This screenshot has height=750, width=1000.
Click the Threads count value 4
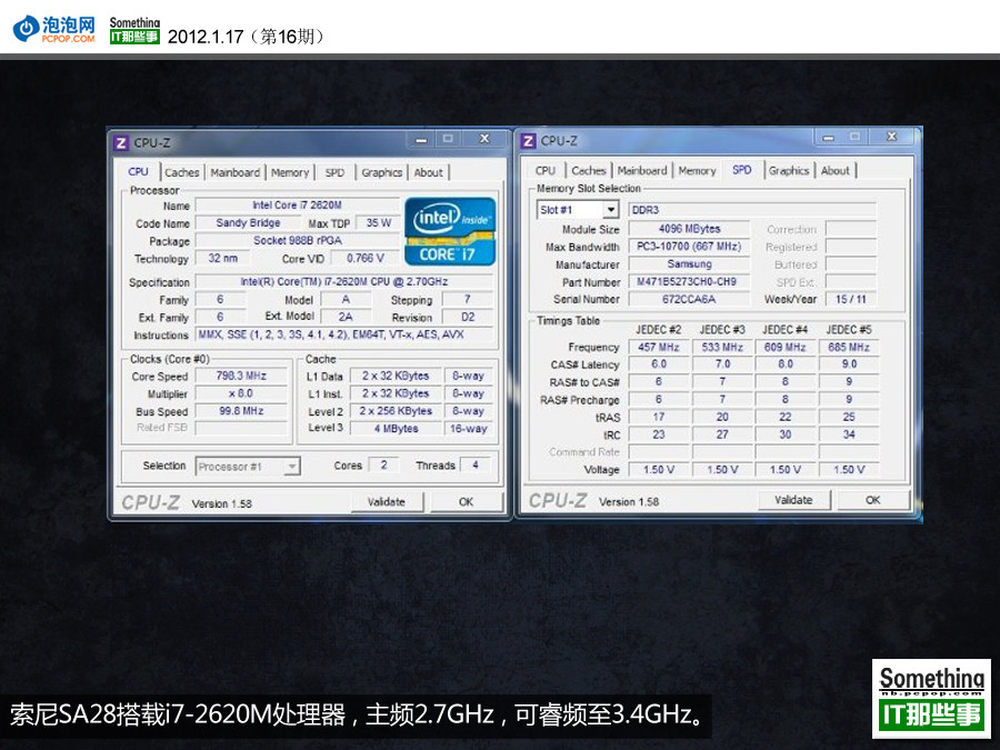[475, 466]
